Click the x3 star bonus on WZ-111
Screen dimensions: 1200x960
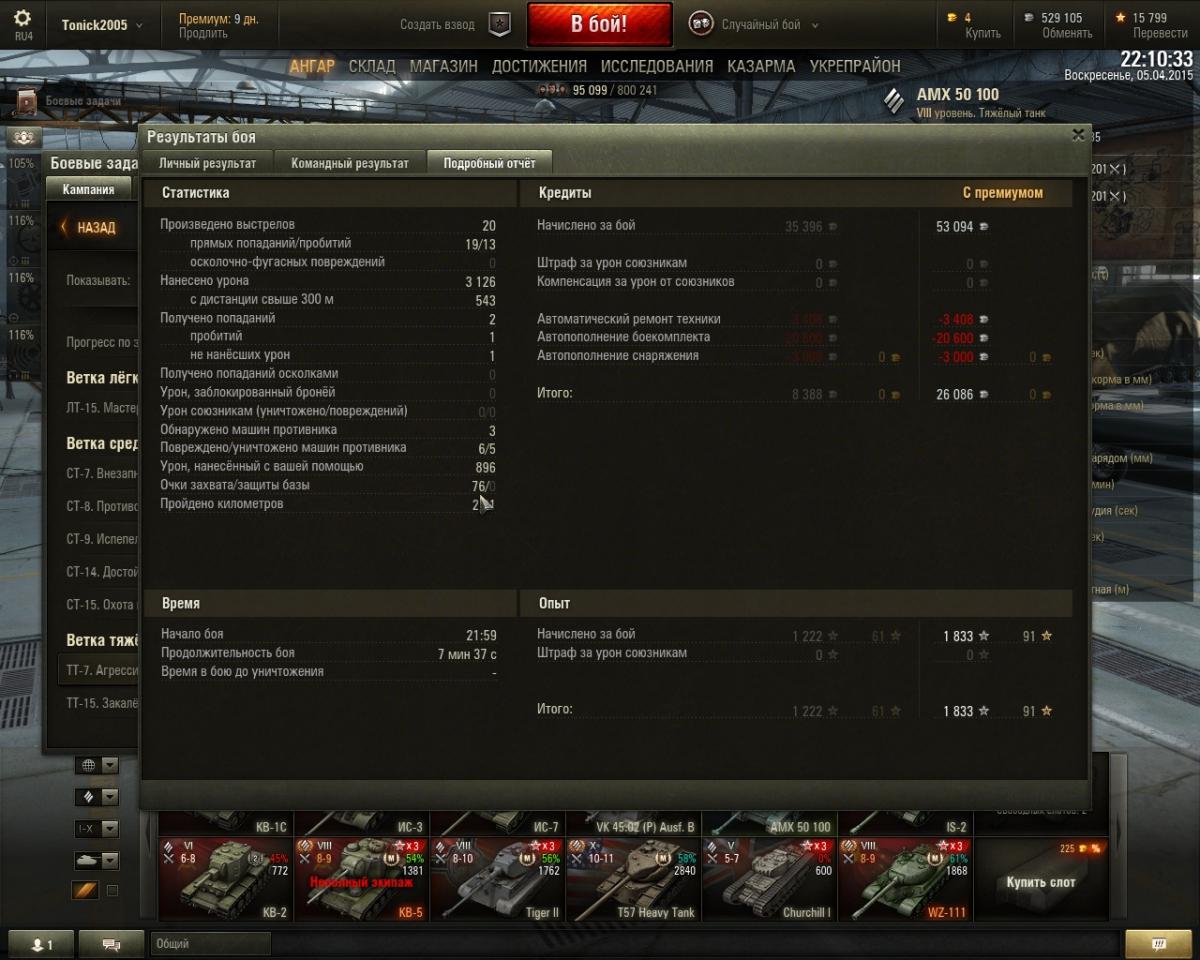[x=951, y=846]
